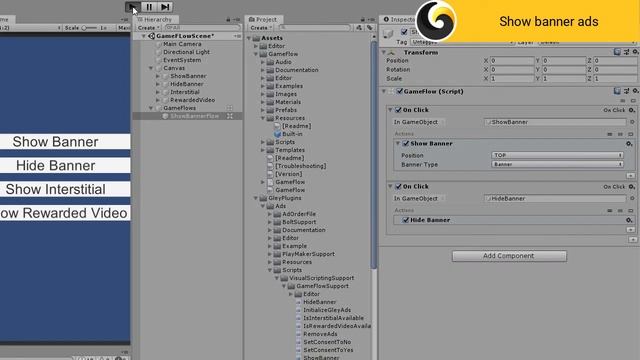Click the Play button in toolbar
640x360 pixels.
(133, 7)
